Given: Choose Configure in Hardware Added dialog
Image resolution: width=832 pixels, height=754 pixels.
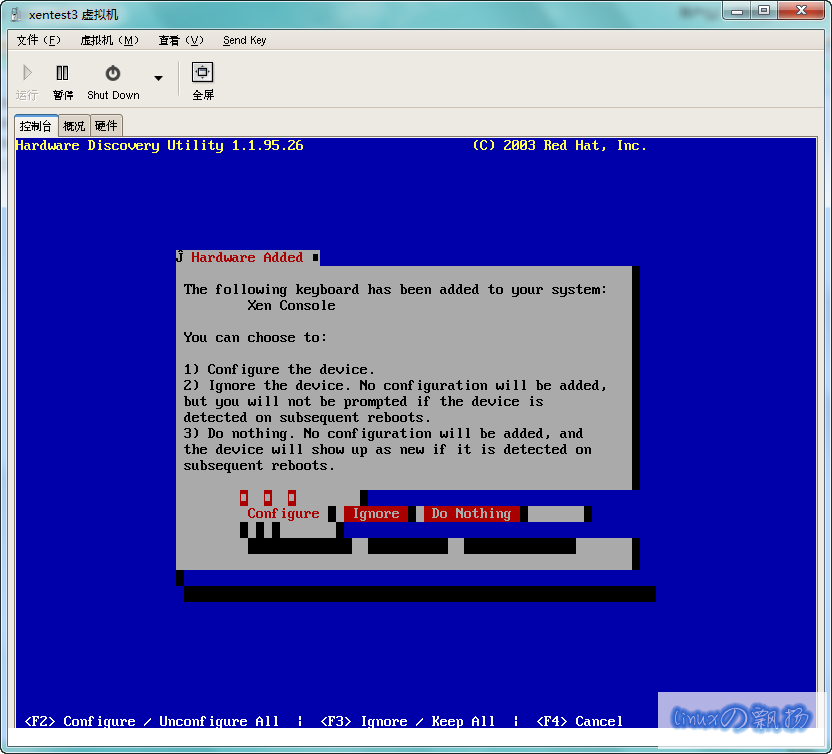Looking at the screenshot, I should tap(283, 513).
